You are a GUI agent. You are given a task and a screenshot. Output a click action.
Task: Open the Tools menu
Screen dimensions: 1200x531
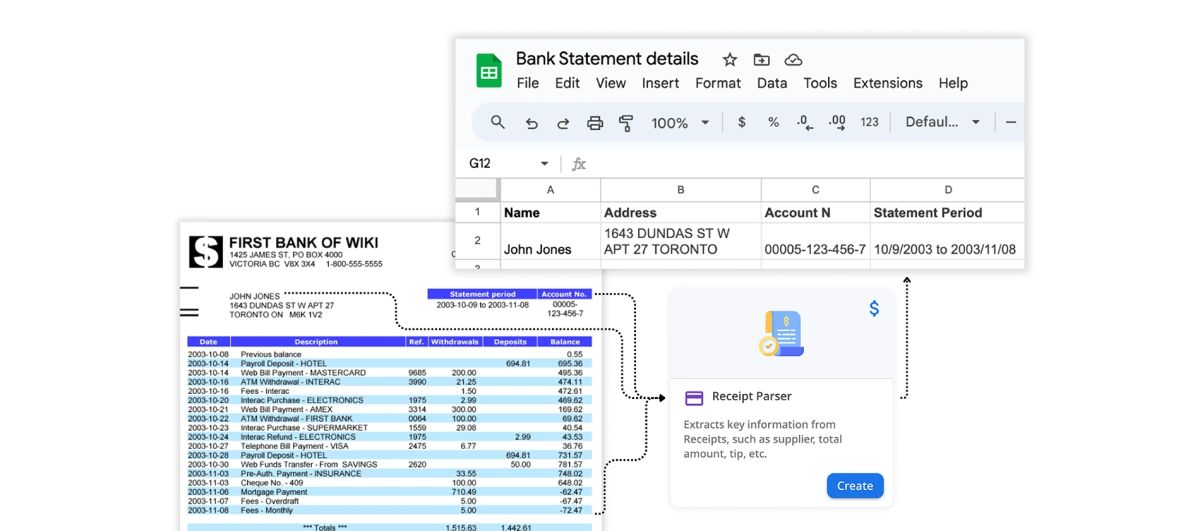coord(820,83)
